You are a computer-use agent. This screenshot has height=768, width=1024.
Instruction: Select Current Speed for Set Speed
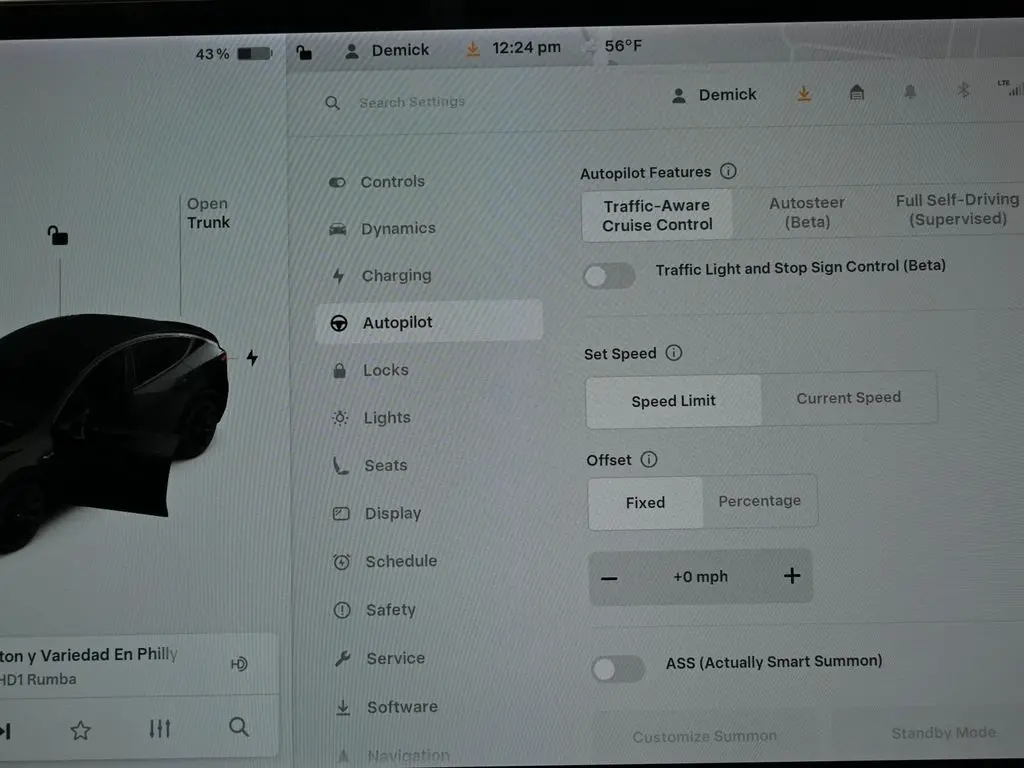tap(848, 398)
